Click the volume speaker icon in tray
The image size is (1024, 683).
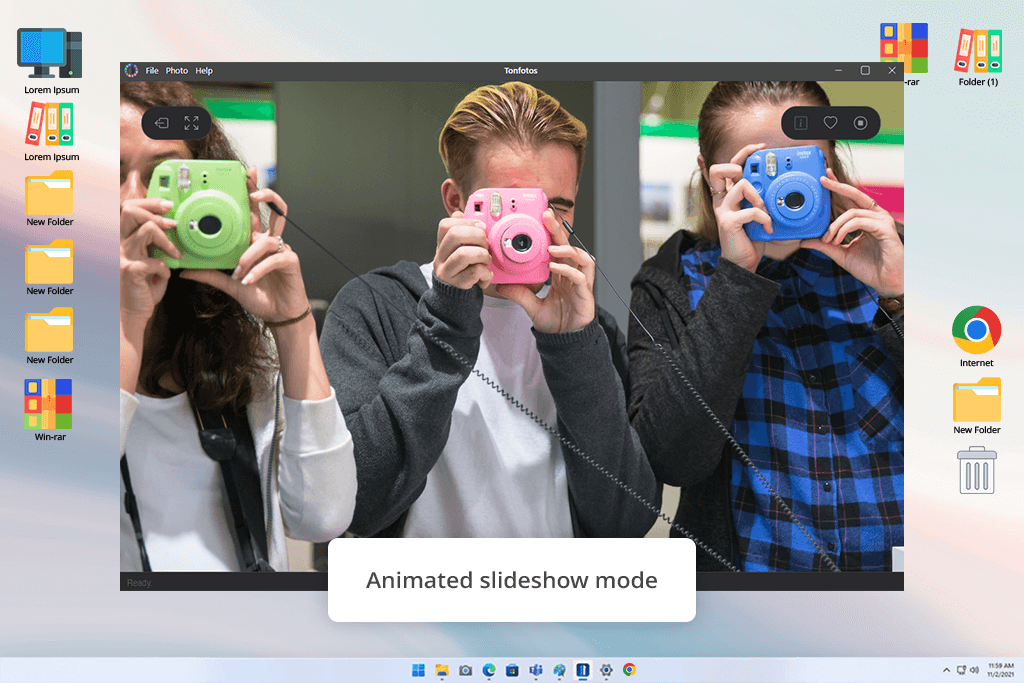[974, 670]
